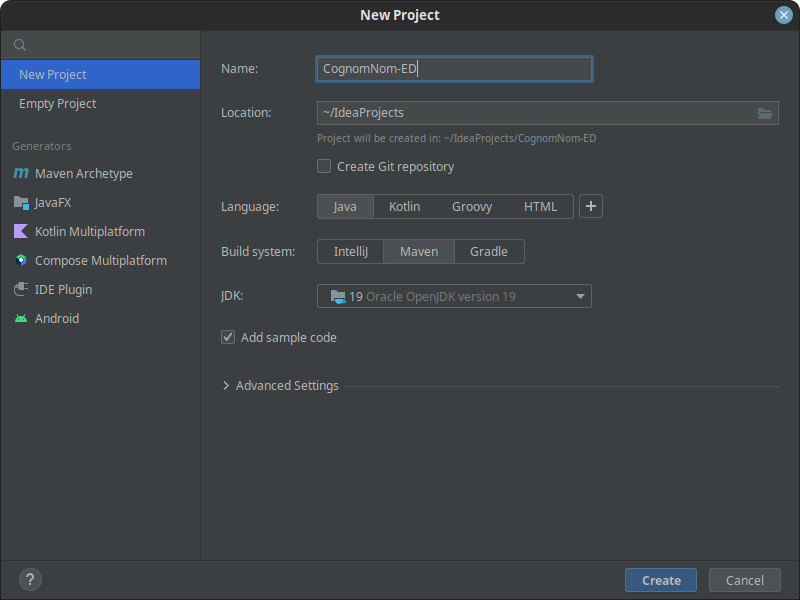This screenshot has width=800, height=600.
Task: Select Java as the language
Action: click(x=345, y=207)
